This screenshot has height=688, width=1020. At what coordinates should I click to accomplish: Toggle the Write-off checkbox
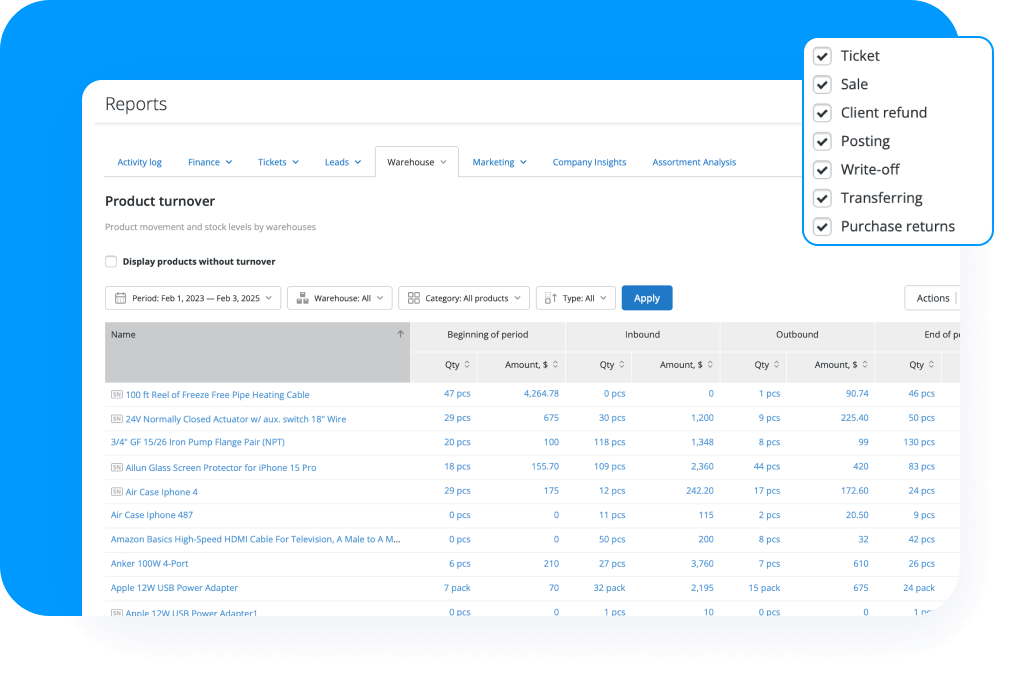tap(822, 170)
